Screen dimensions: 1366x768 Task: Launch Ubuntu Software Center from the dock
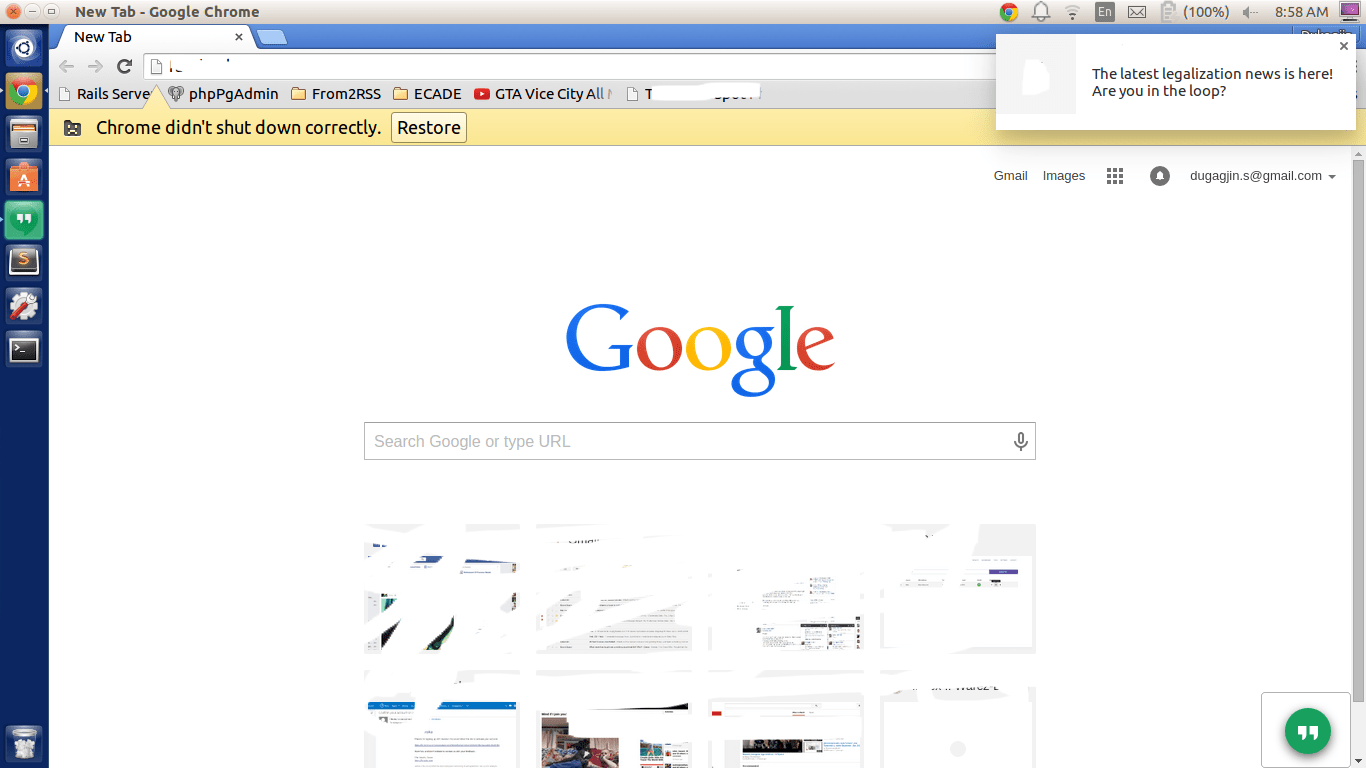coord(24,177)
